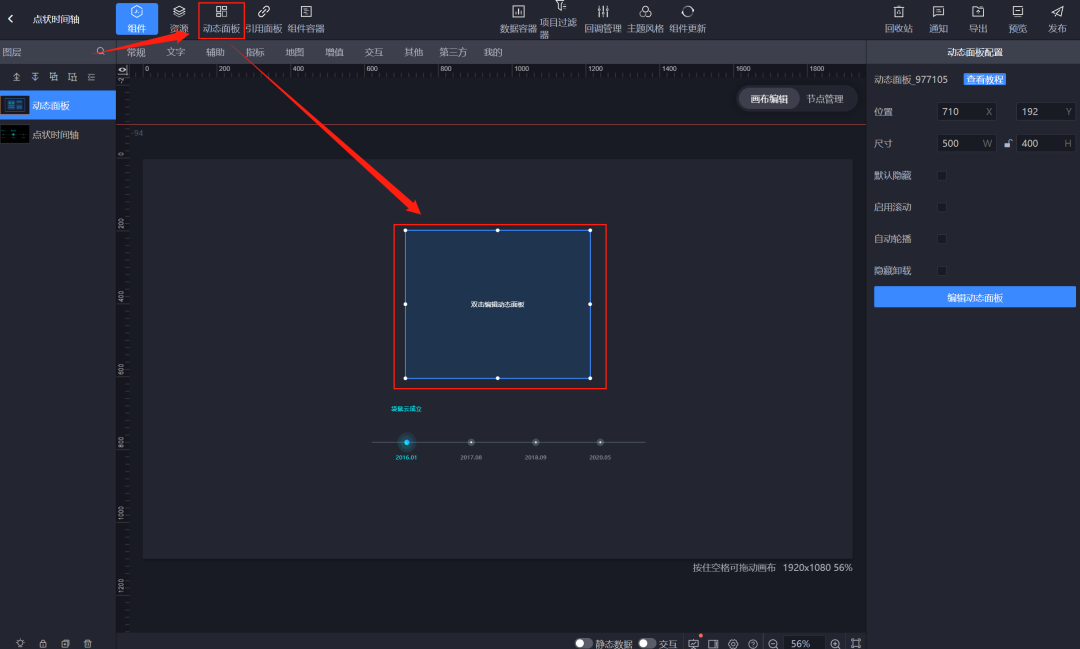Click the move-layer-up icon
This screenshot has height=649, width=1080.
54,76
